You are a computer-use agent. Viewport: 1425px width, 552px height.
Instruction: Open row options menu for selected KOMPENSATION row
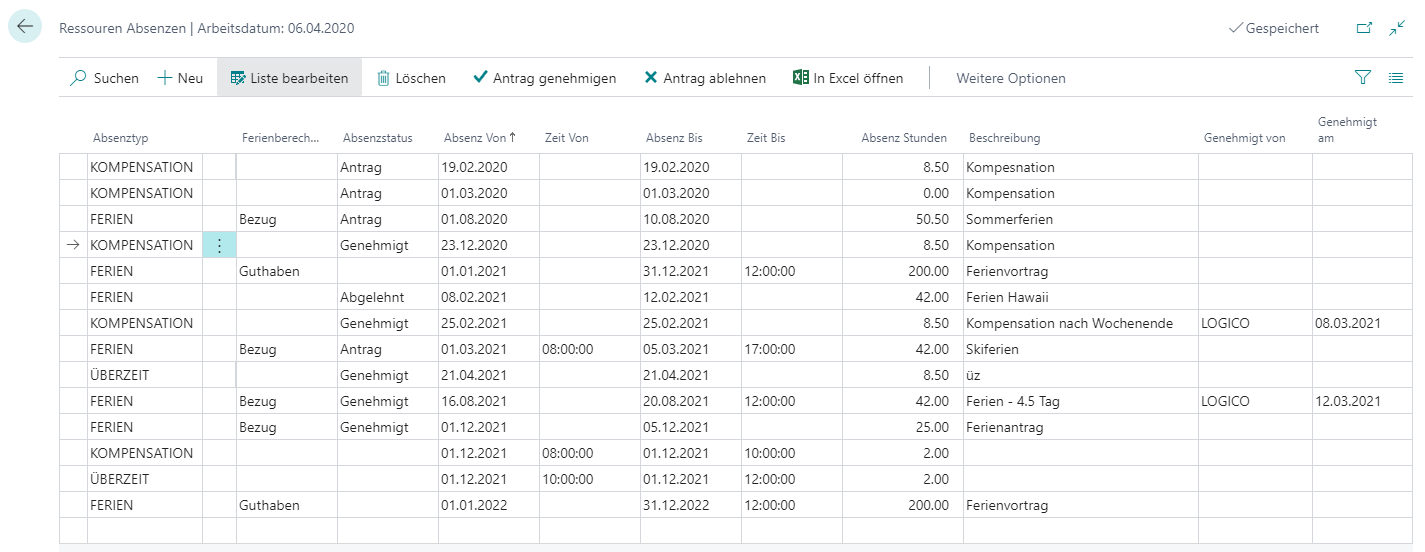(220, 245)
